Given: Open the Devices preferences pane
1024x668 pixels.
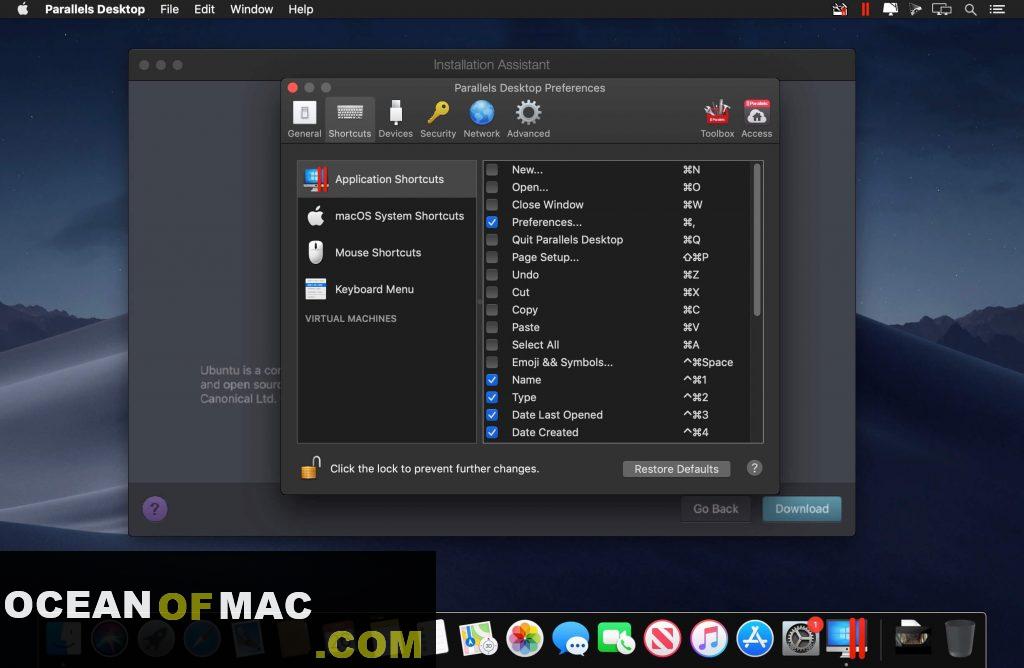Looking at the screenshot, I should (396, 119).
